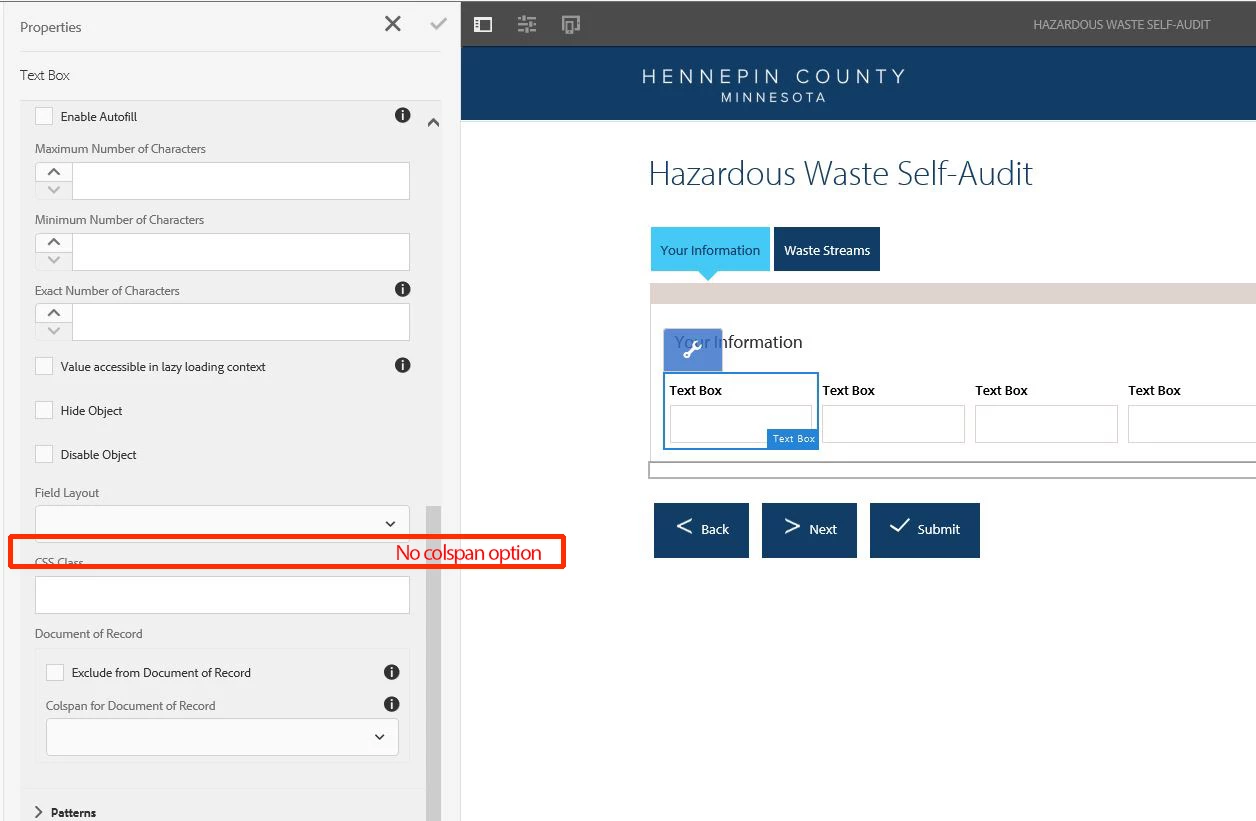Show info for Colspan for Document of Record
The height and width of the screenshot is (821, 1256).
(392, 704)
